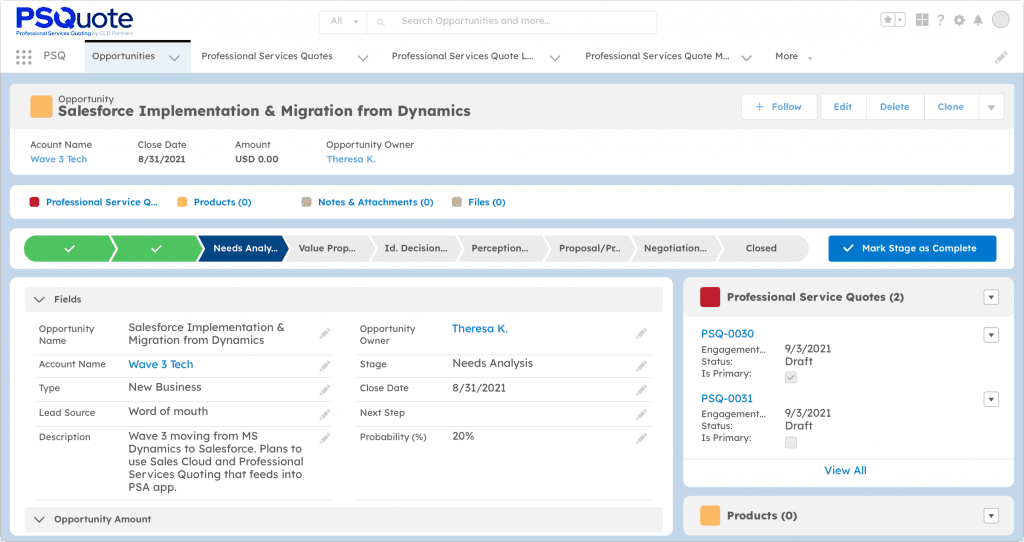Open the Favorites list dropdown arrow
This screenshot has height=542, width=1024.
point(900,20)
